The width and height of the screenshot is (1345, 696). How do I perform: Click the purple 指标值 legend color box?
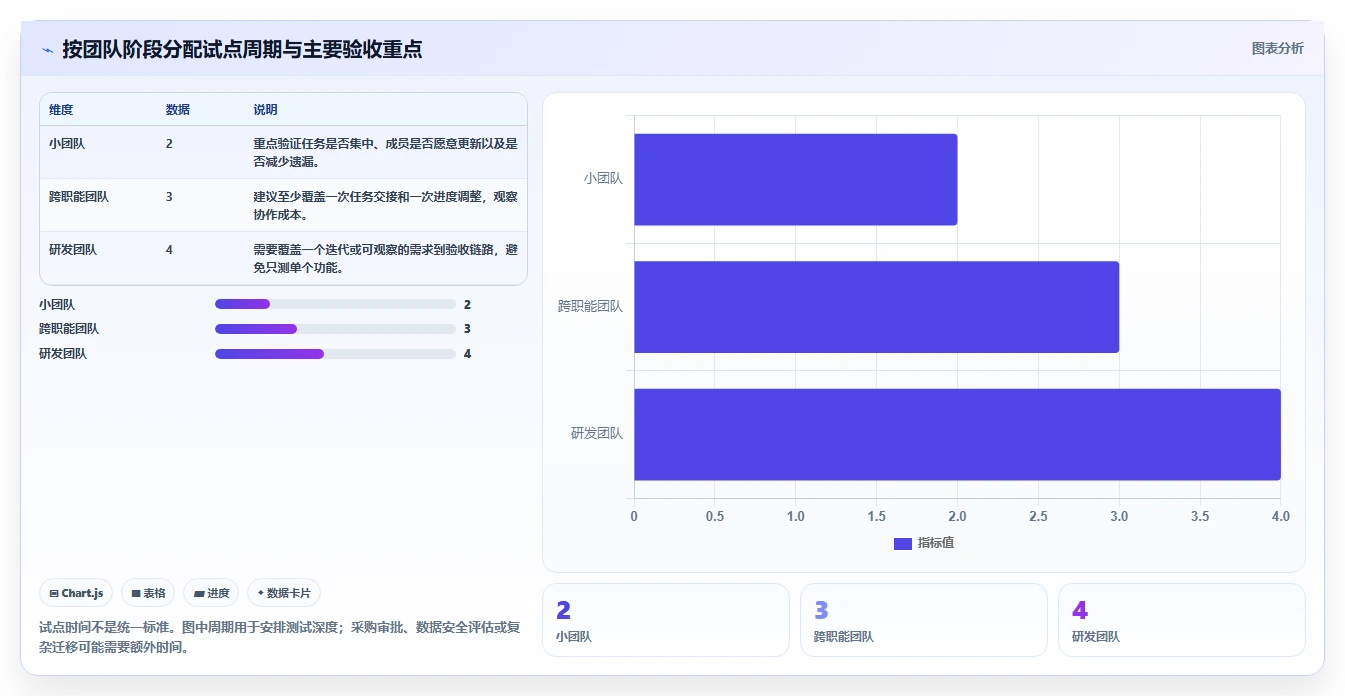pos(903,543)
